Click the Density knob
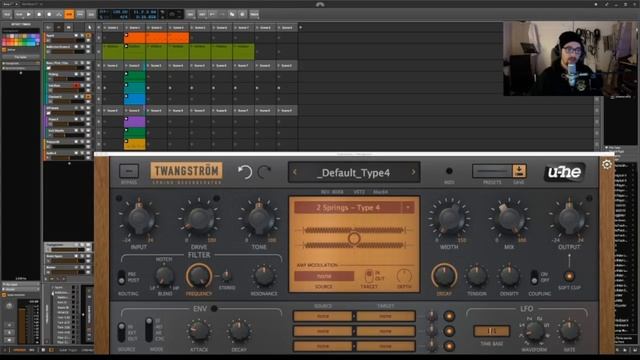Screen dimensions: 640x360 click(x=509, y=276)
